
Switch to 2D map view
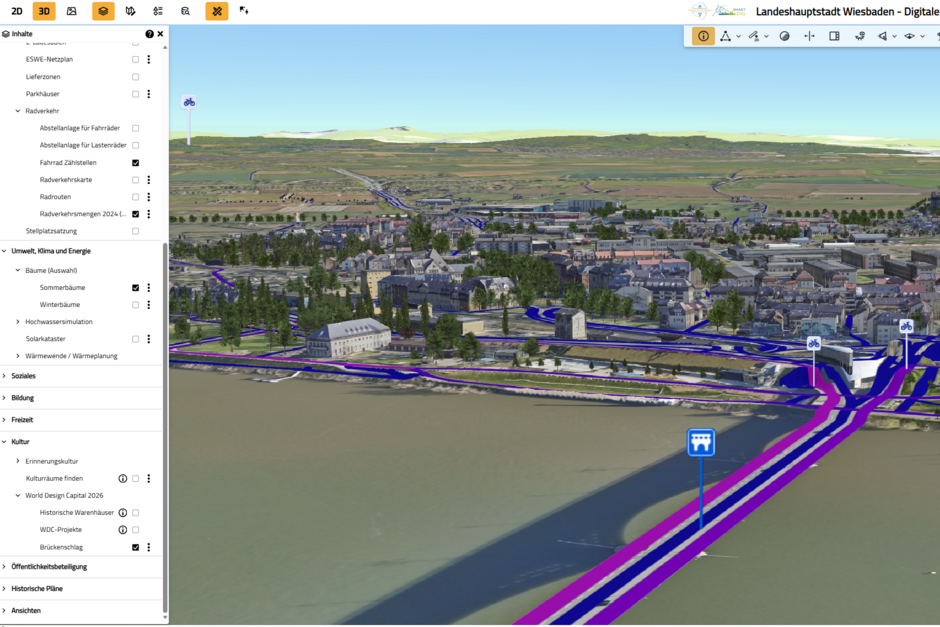[17, 11]
